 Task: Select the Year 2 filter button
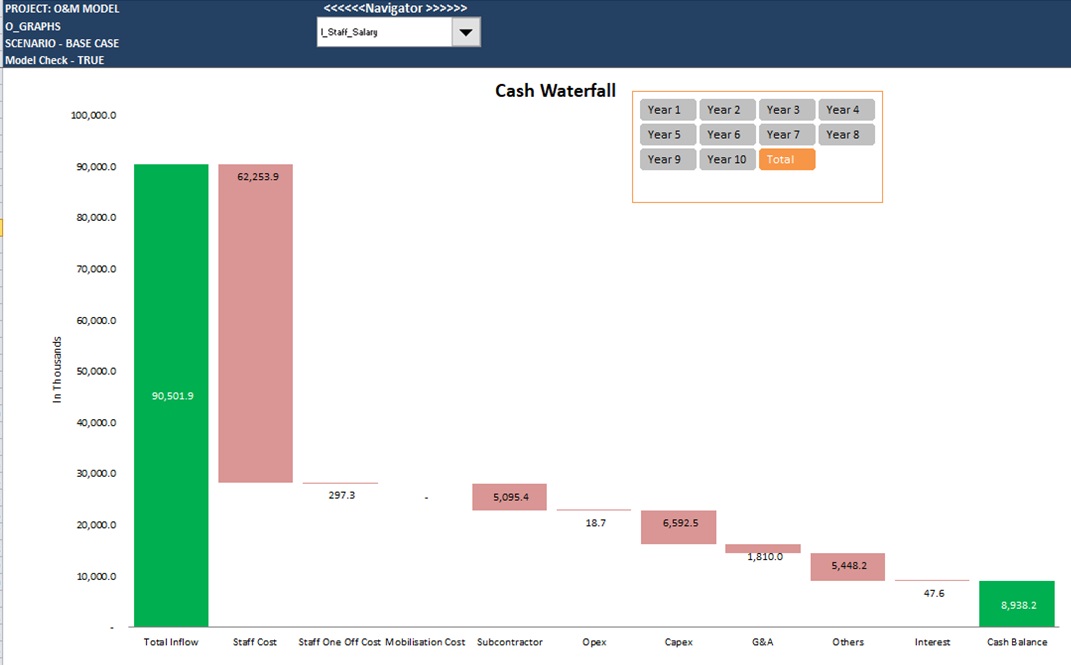click(727, 109)
